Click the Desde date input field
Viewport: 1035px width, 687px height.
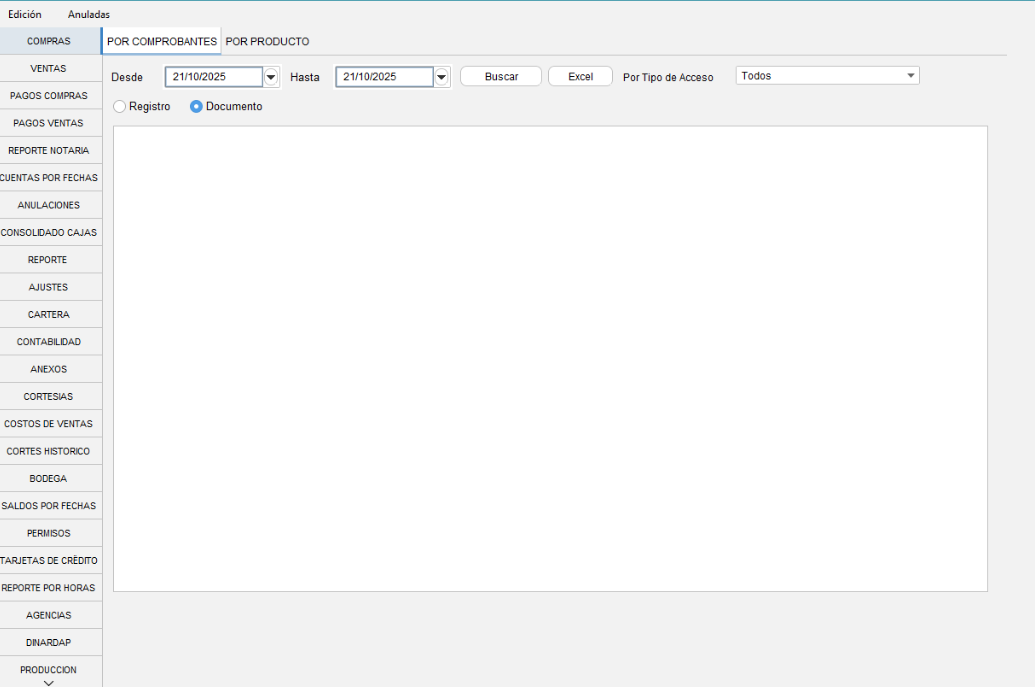click(212, 77)
